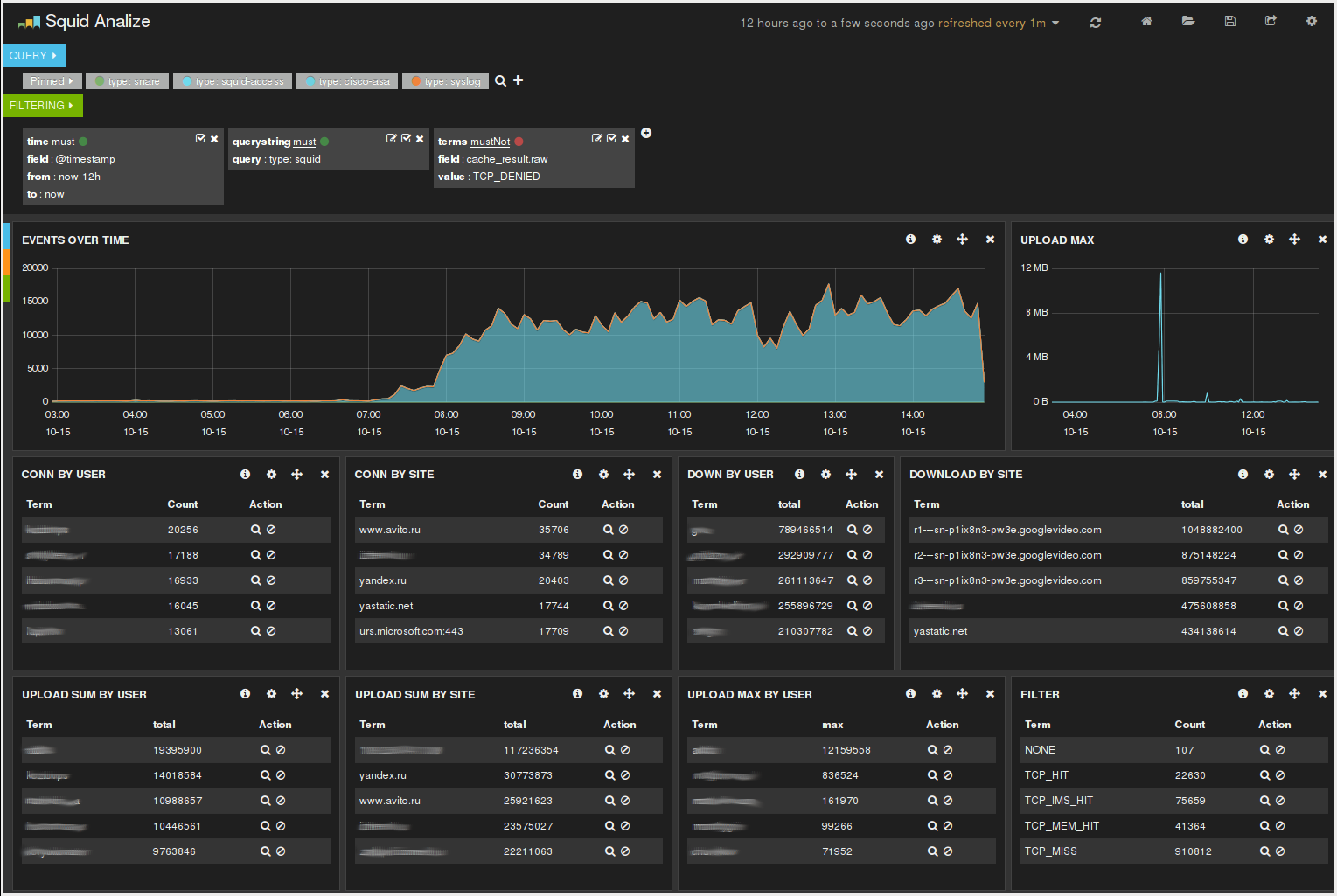
Task: Click the must label in querystring filter
Action: point(304,142)
